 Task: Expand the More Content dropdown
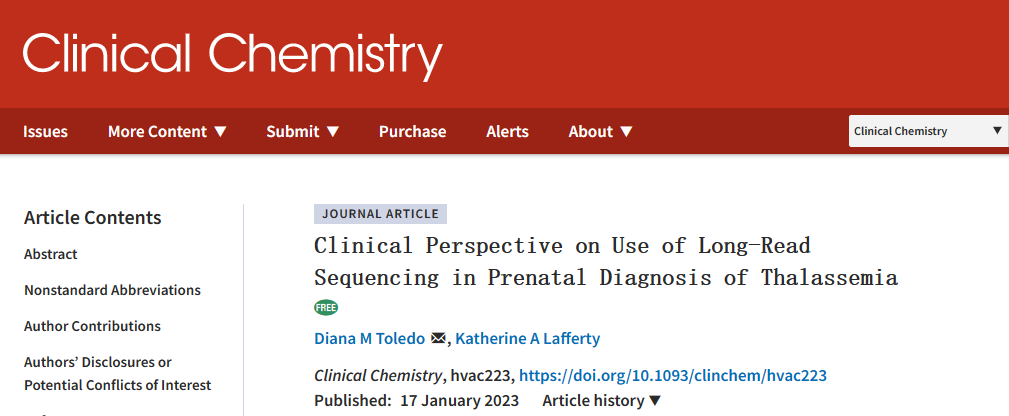167,131
